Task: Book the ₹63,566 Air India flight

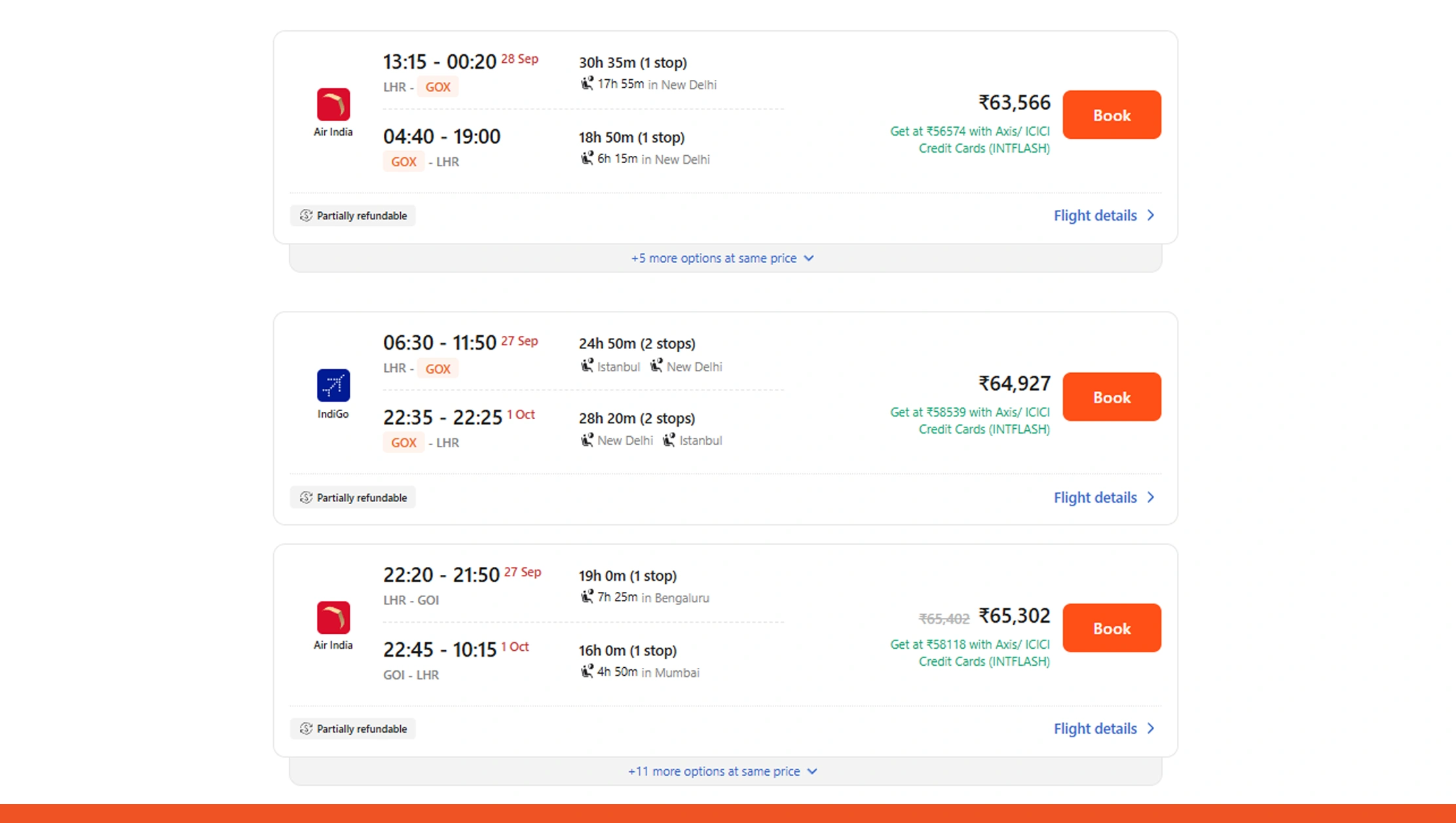Action: (1111, 115)
